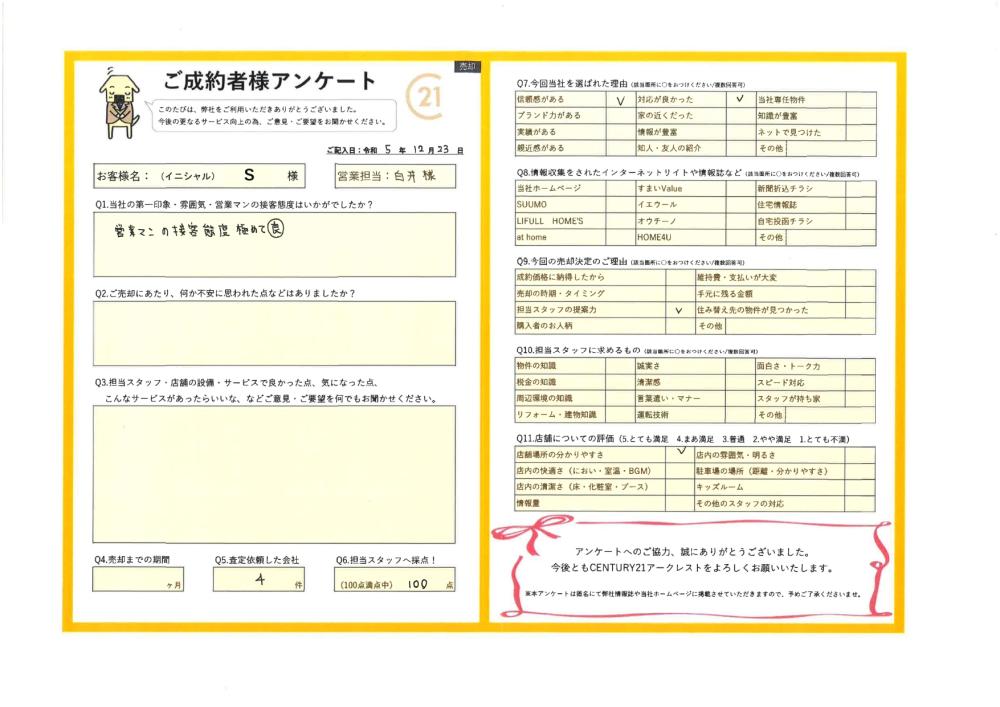The image size is (1000, 707).
Task: Mark the 店舗場所の分かりやすさ rating box
Action: point(679,454)
